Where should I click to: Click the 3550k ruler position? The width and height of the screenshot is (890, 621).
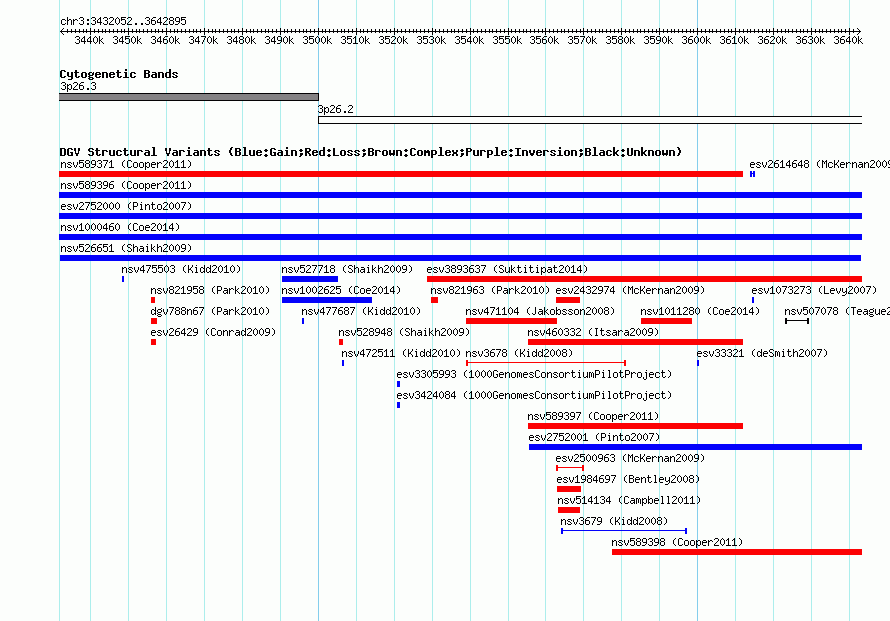click(507, 40)
